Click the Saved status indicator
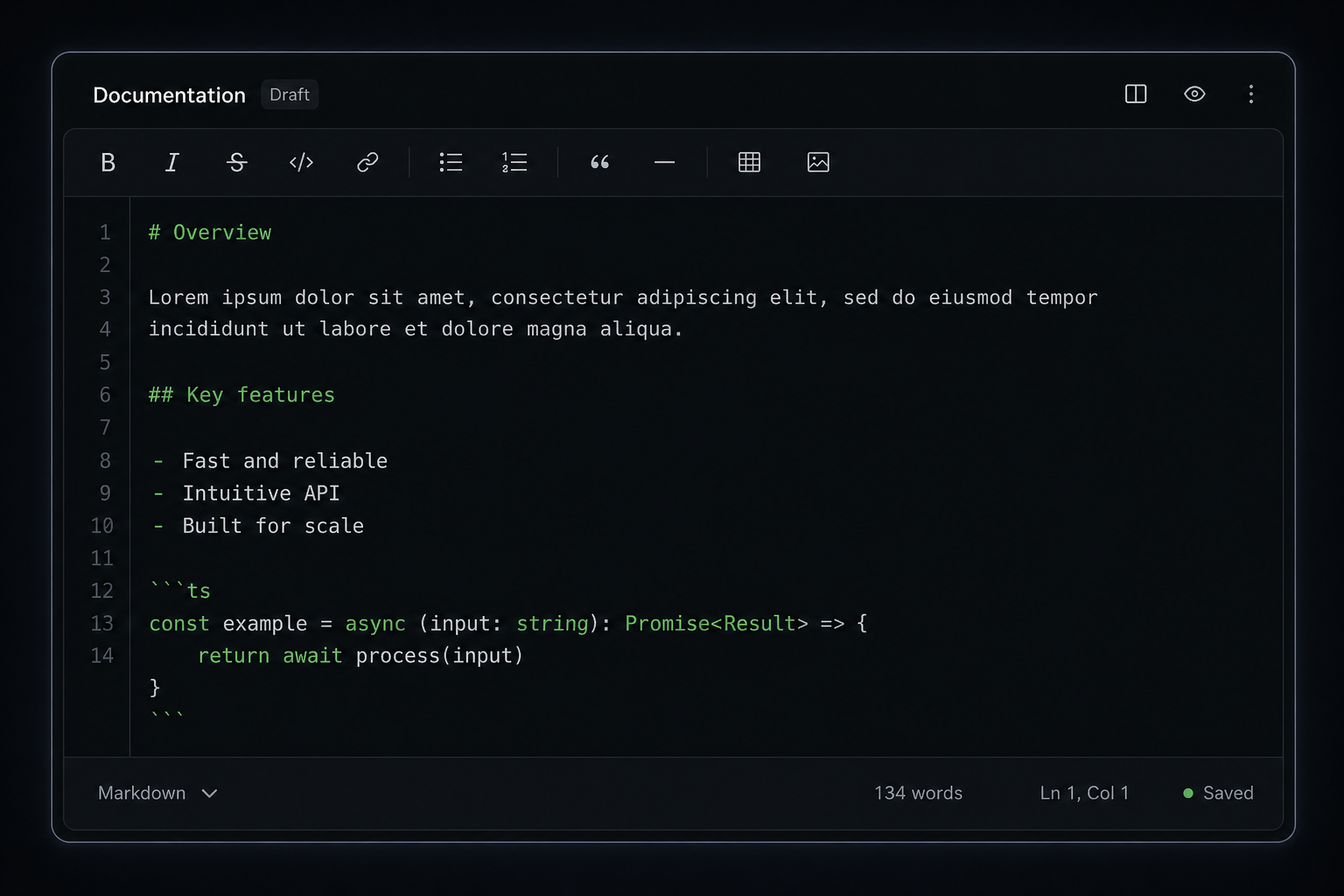This screenshot has height=896, width=1344. tap(1218, 793)
